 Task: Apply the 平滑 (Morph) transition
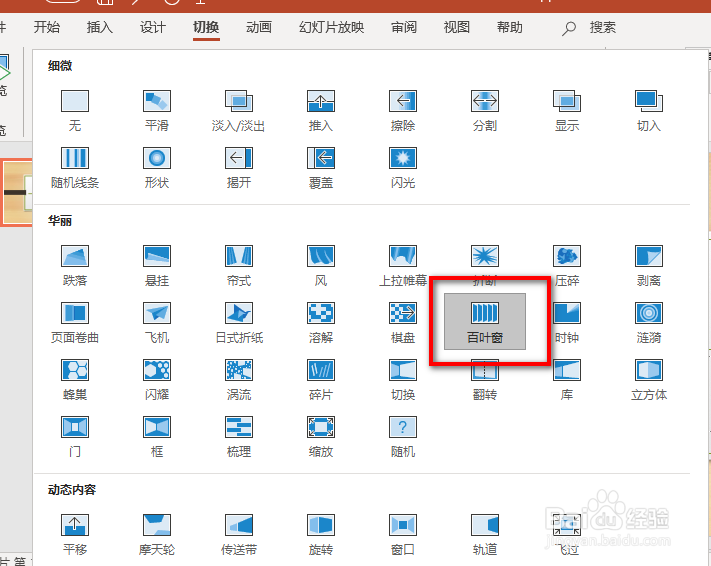(x=157, y=111)
